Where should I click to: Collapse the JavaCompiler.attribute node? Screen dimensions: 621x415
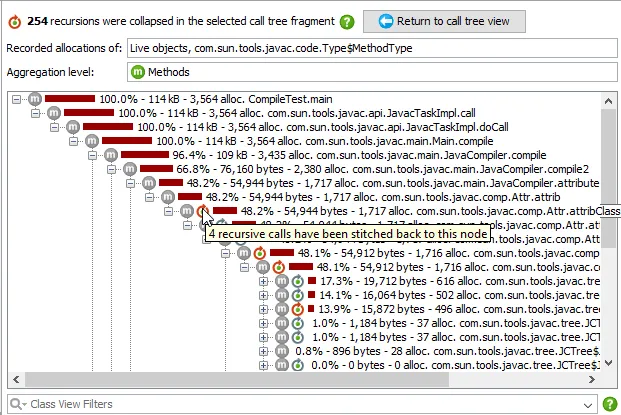coord(130,183)
